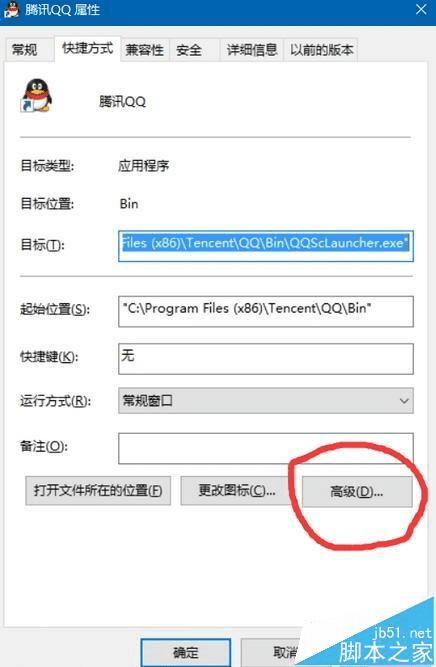Click the QQ penguin shortcut icon
Viewport: 436px width, 667px height.
click(x=37, y=96)
